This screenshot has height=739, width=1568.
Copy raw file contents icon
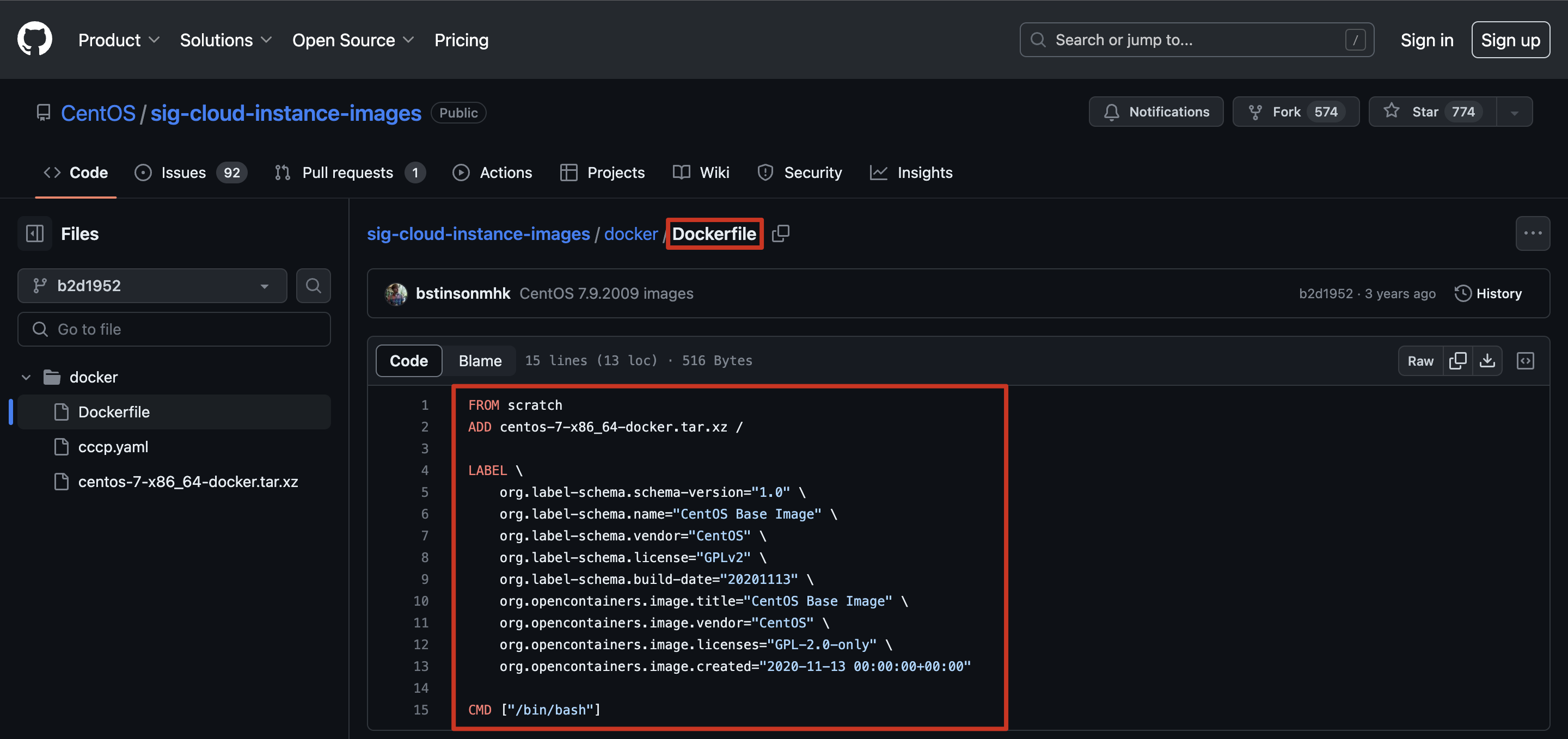click(x=1458, y=361)
